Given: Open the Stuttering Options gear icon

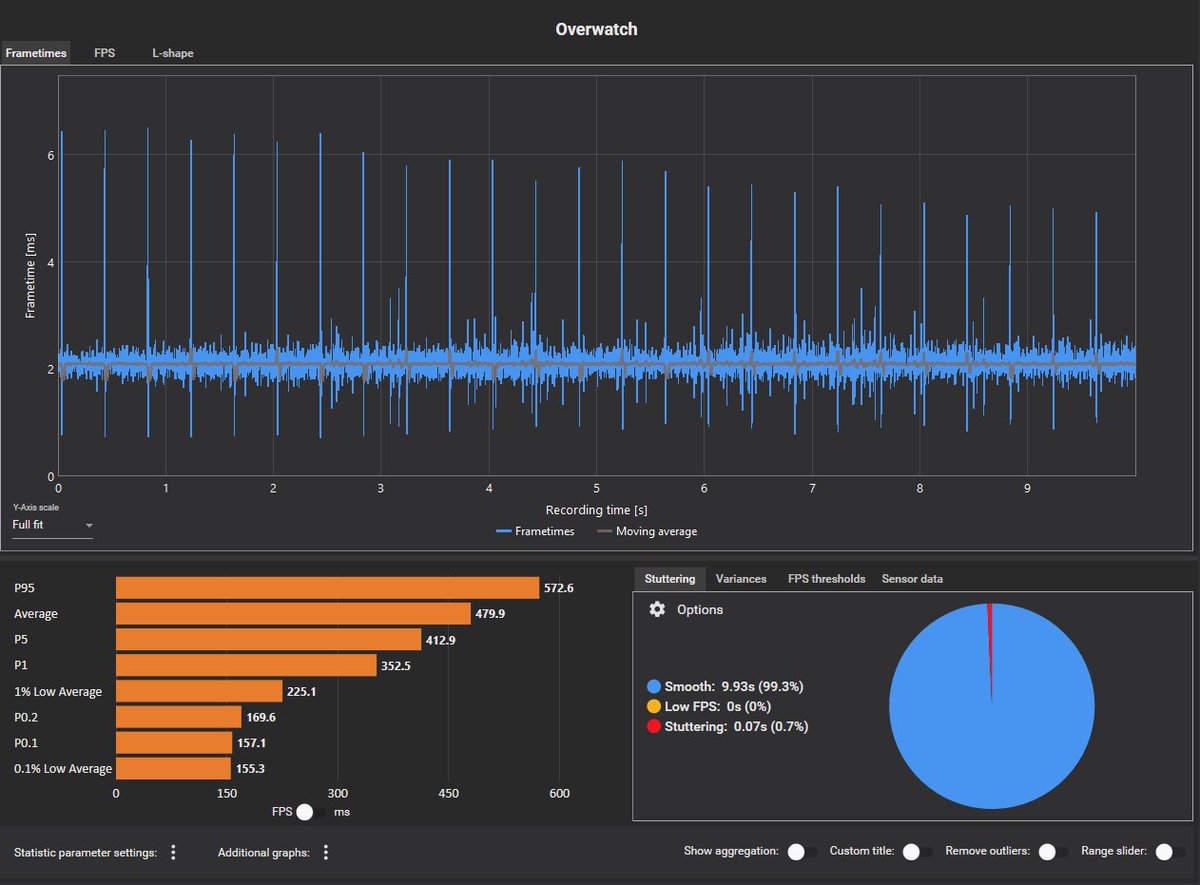Looking at the screenshot, I should coord(657,609).
